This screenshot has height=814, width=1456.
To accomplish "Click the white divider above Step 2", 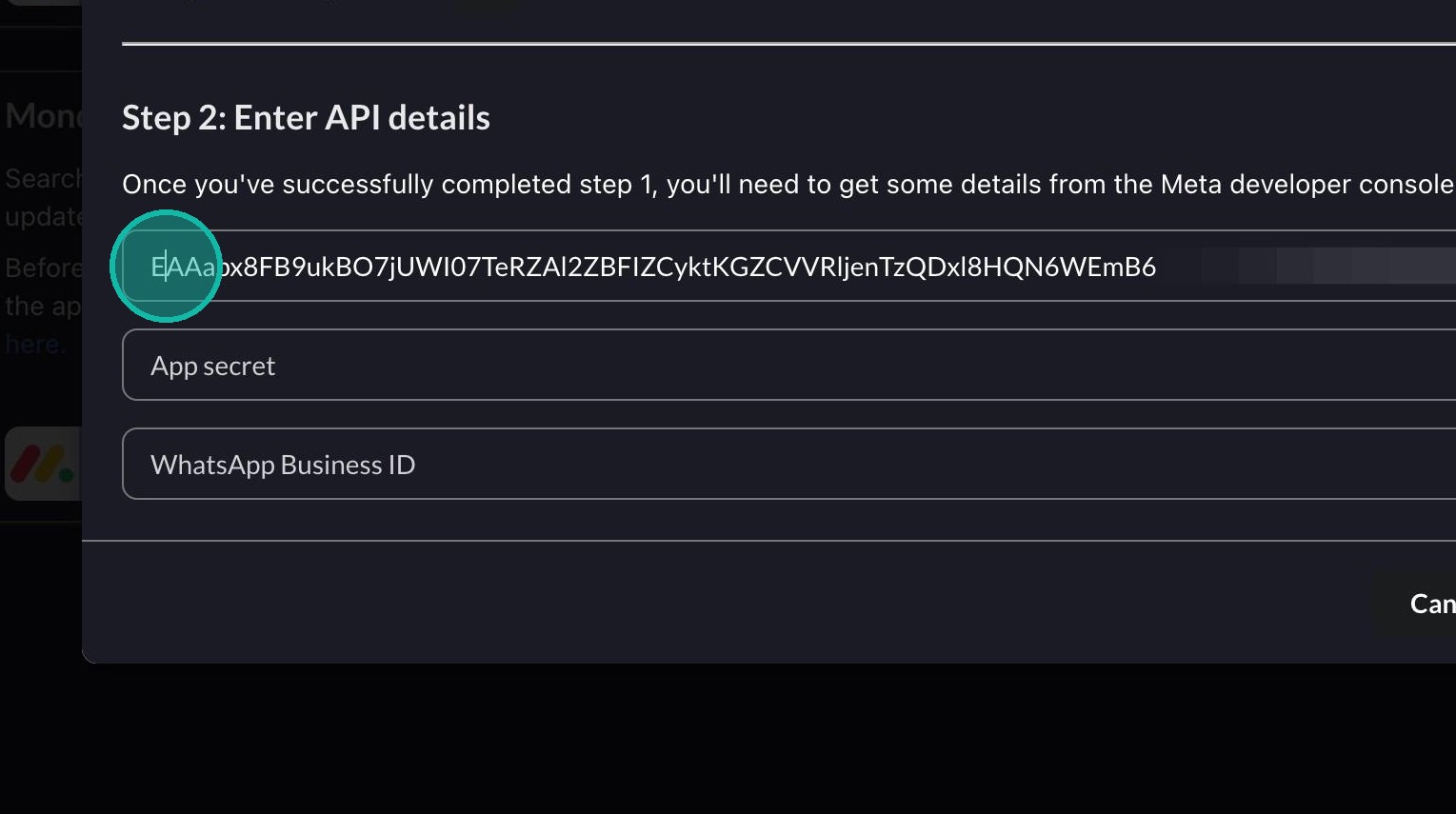I will 762,44.
